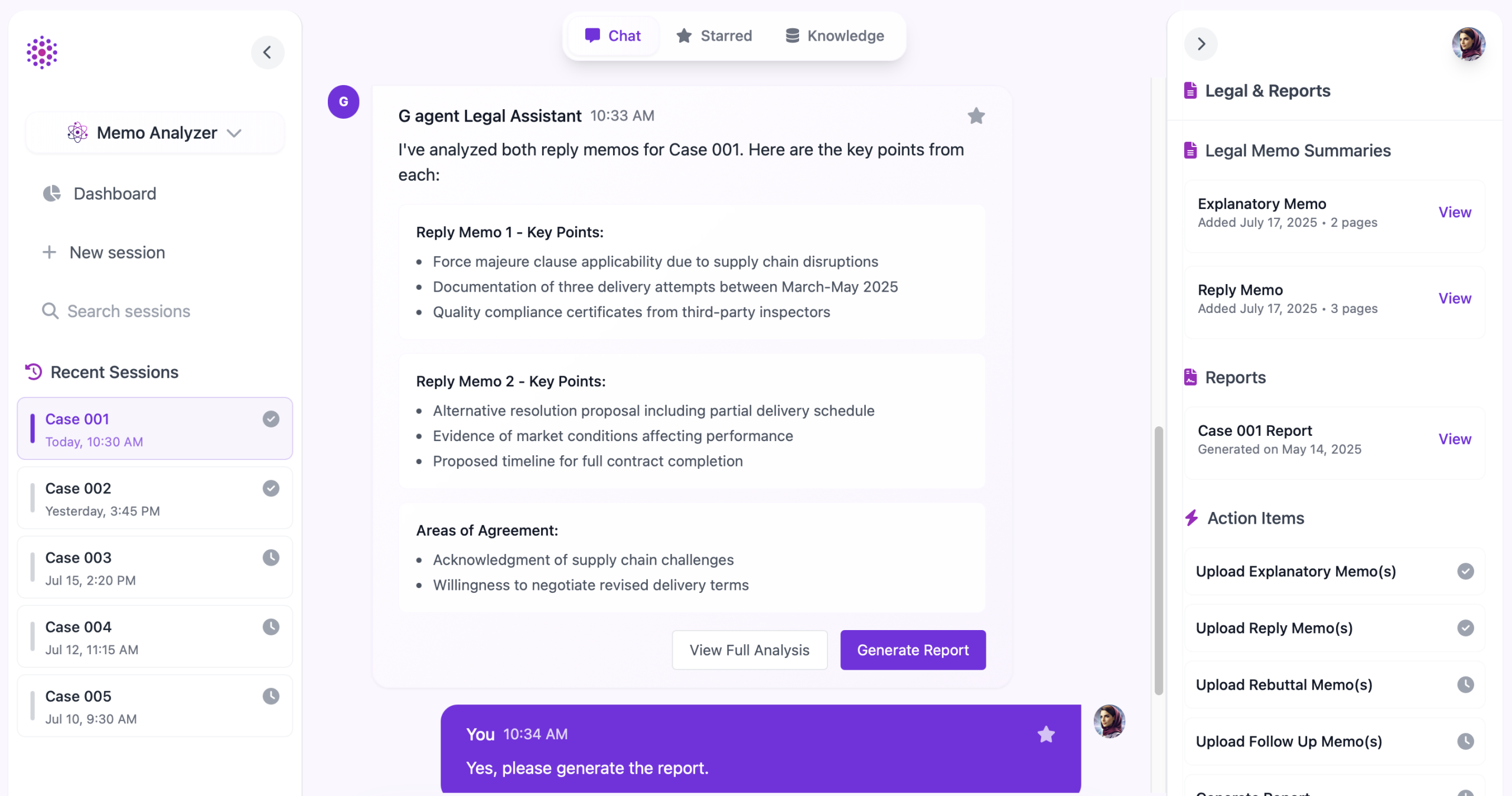Click the Generate Report button
This screenshot has width=1512, height=796.
click(913, 650)
